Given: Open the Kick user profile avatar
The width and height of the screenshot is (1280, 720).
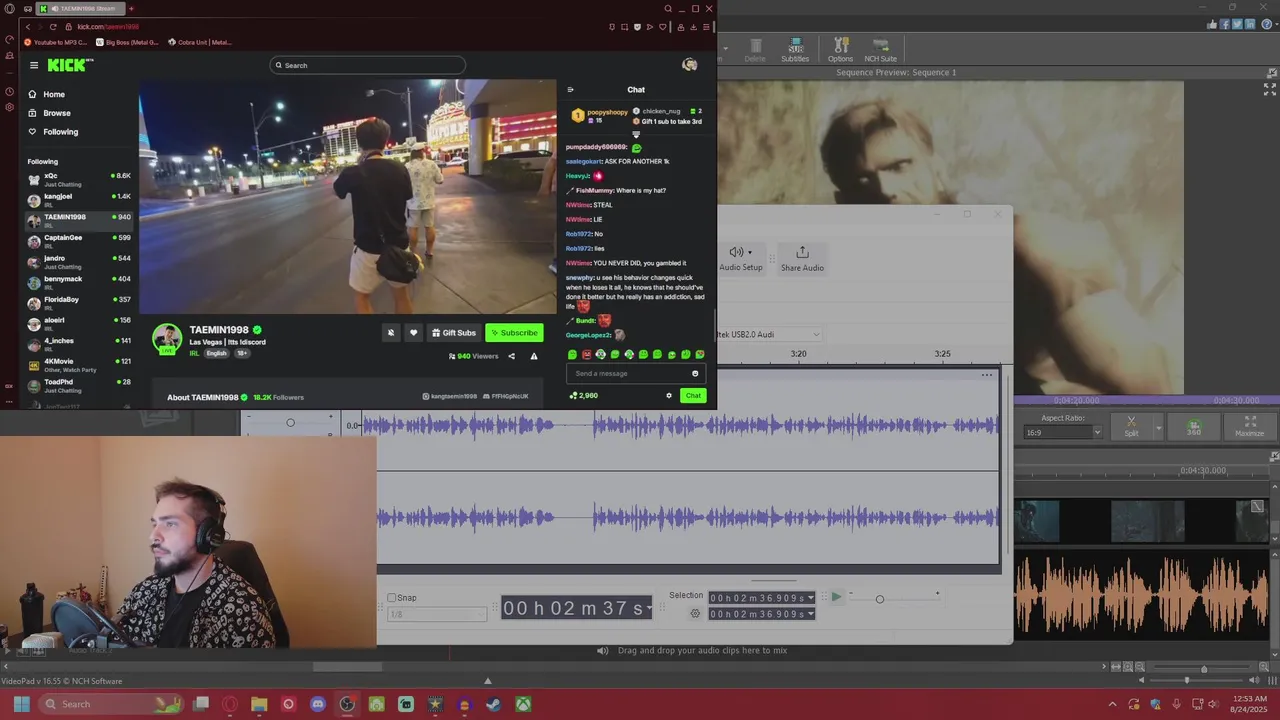Looking at the screenshot, I should pyautogui.click(x=689, y=65).
